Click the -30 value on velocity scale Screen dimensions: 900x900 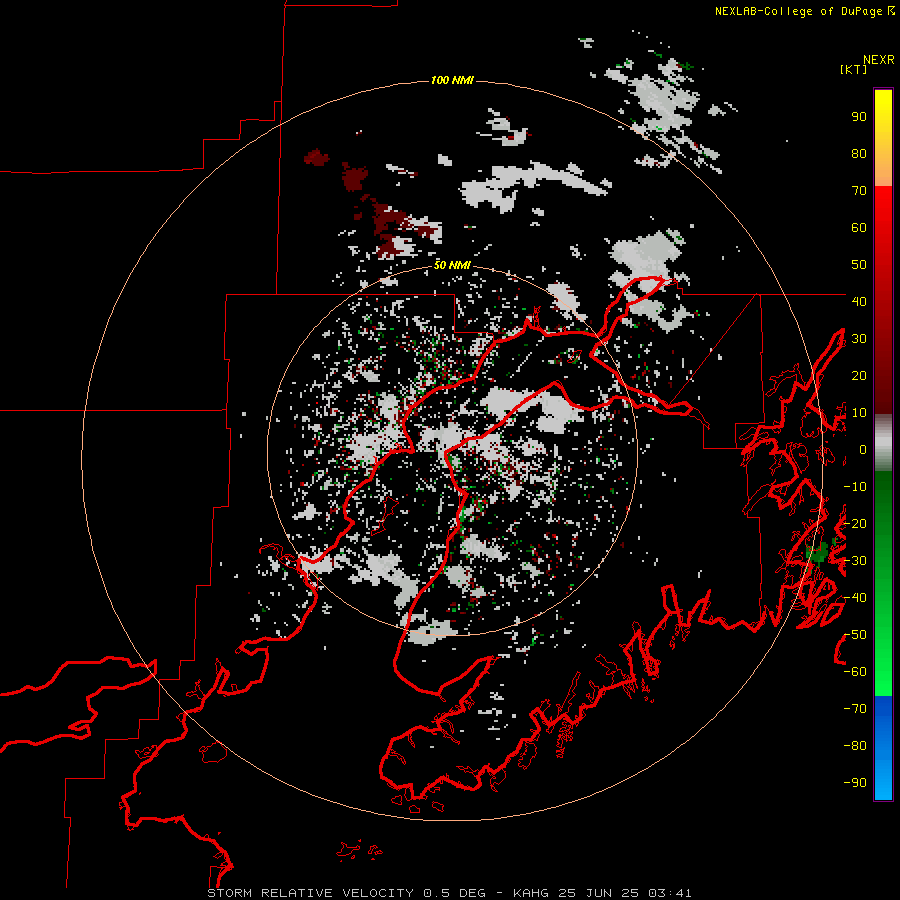tap(855, 561)
